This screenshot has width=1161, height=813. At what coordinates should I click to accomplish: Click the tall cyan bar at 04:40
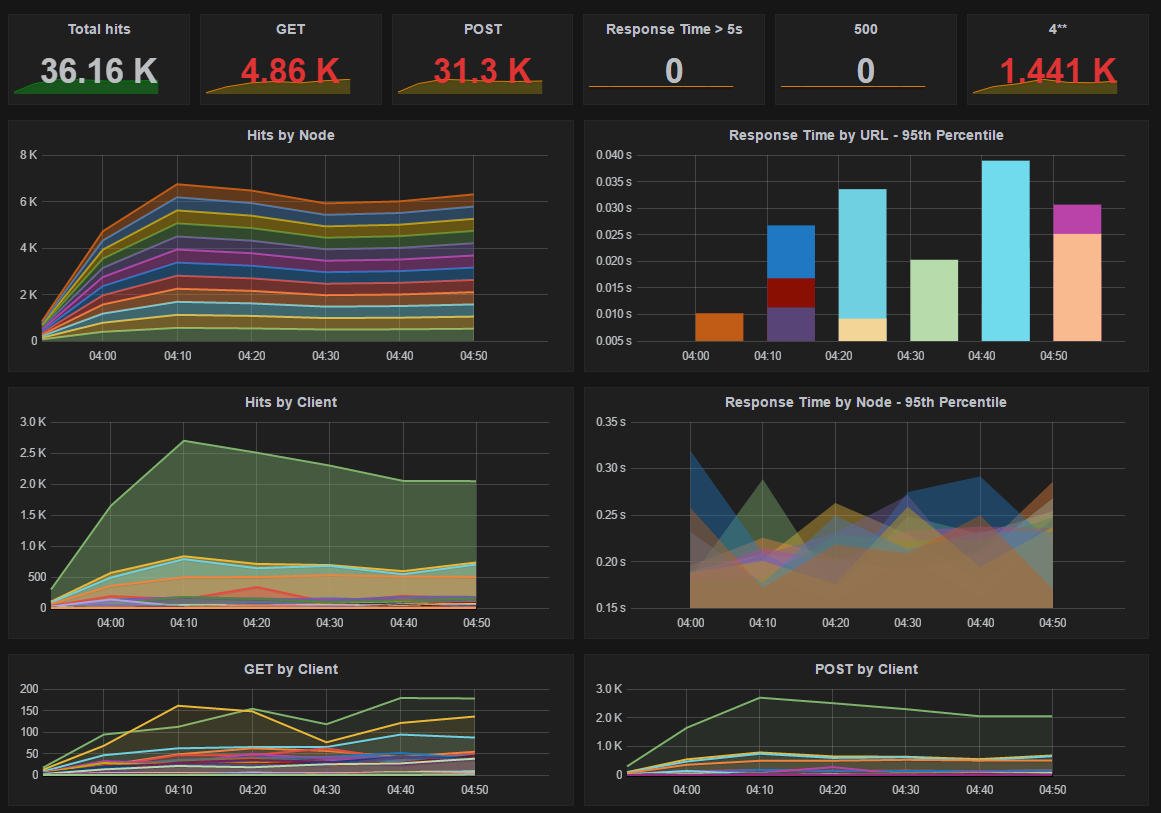click(x=1005, y=250)
